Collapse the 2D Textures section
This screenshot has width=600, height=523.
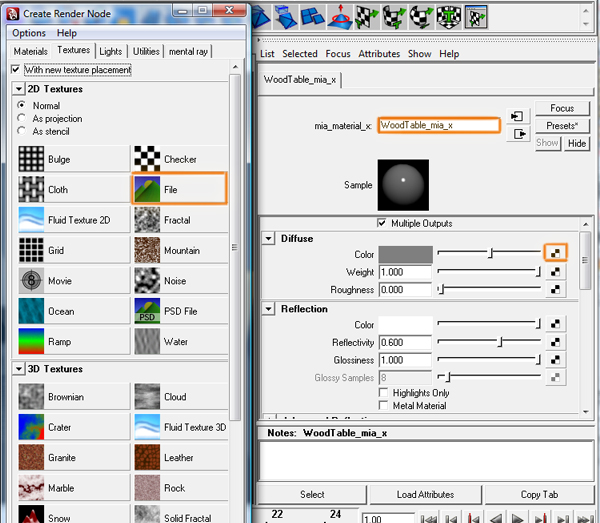pyautogui.click(x=18, y=89)
